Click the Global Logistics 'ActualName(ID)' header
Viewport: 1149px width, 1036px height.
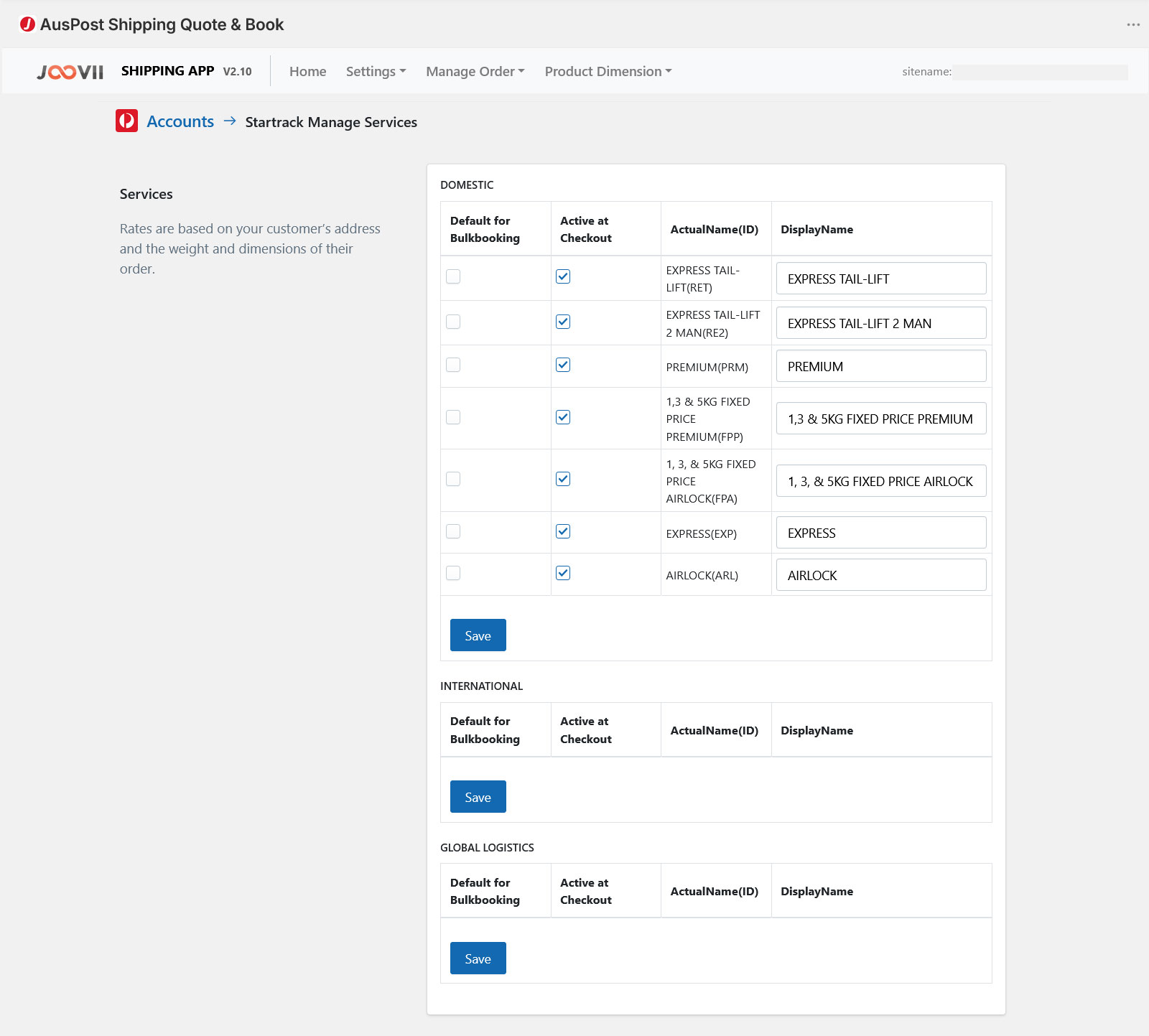715,891
